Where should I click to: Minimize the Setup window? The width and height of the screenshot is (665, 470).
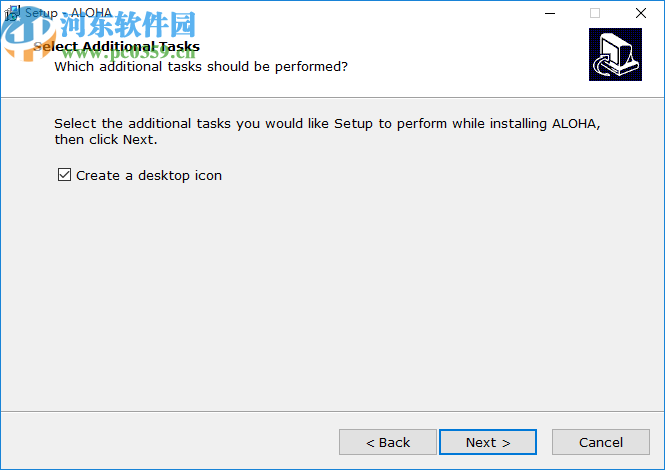[x=549, y=14]
